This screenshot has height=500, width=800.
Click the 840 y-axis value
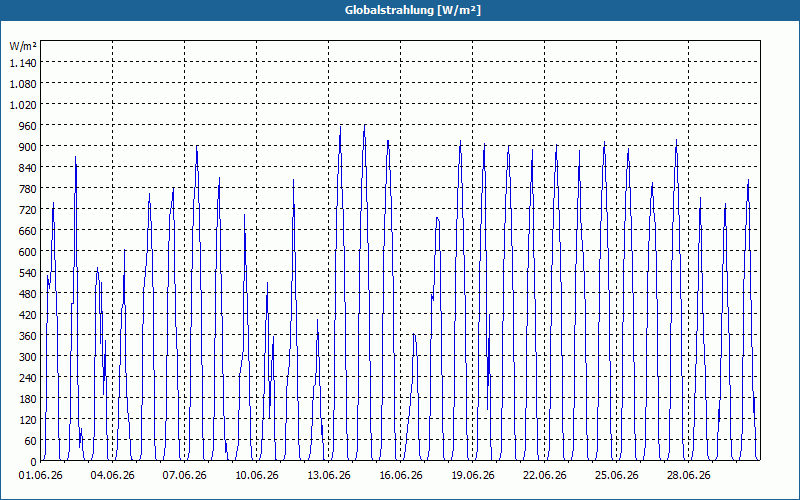[29, 167]
